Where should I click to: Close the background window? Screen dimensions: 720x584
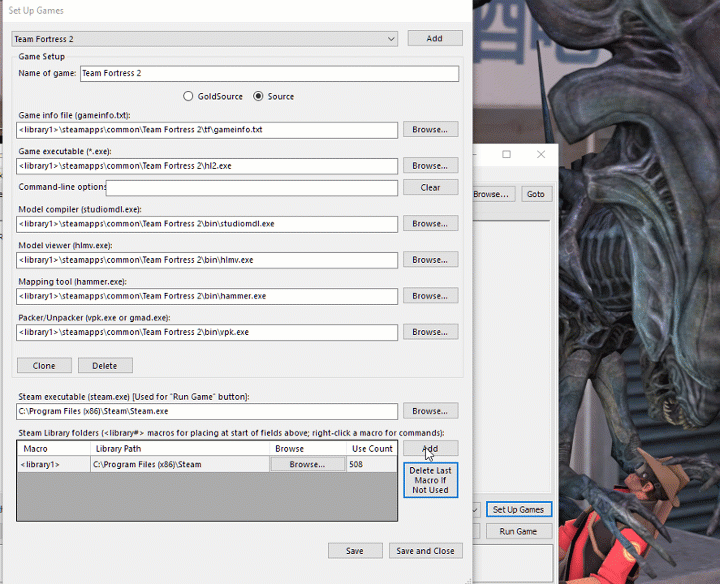click(541, 154)
